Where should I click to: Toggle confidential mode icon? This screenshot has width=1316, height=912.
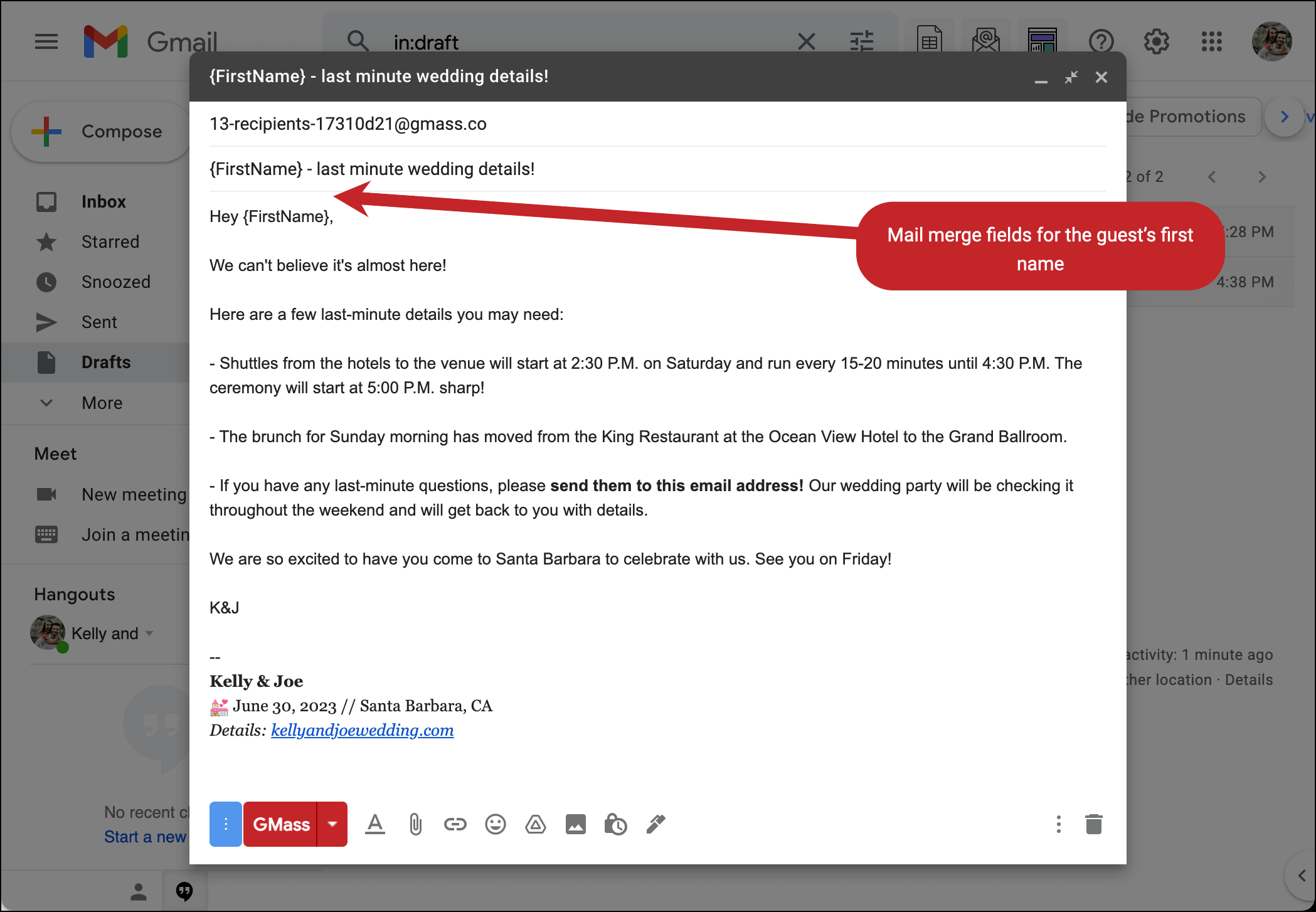616,824
